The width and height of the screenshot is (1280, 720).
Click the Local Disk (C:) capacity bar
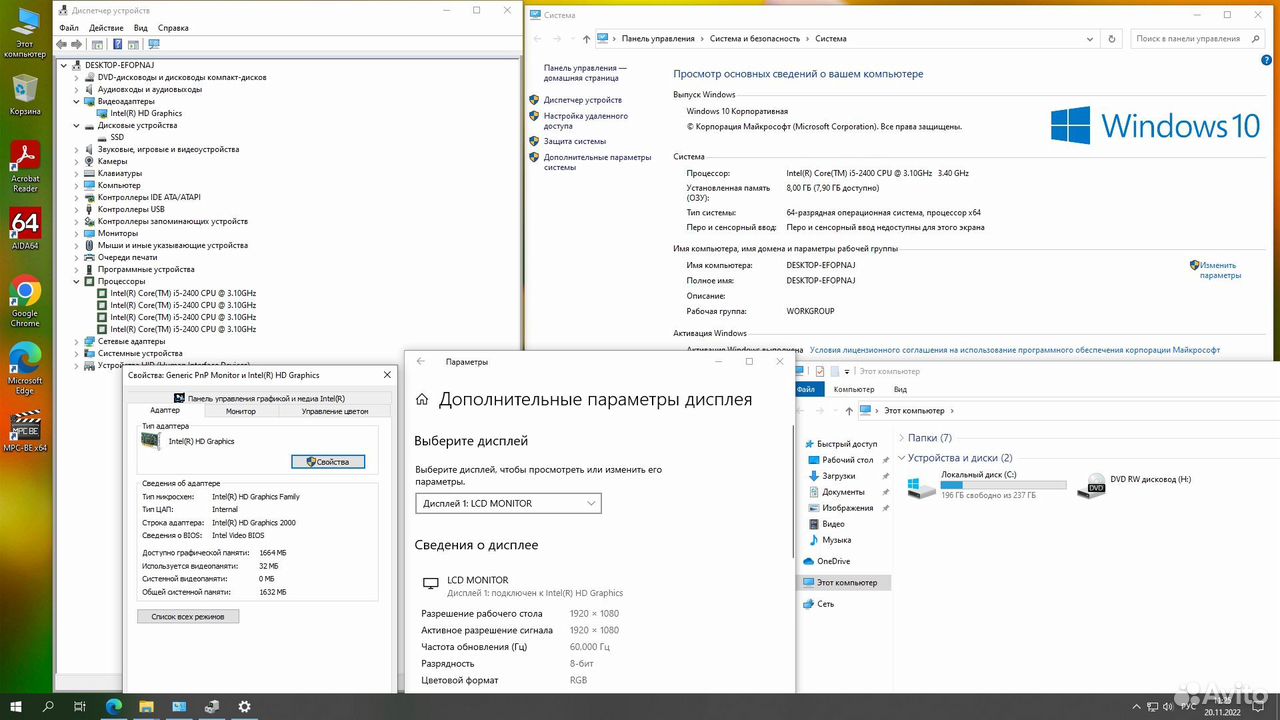(x=1003, y=484)
